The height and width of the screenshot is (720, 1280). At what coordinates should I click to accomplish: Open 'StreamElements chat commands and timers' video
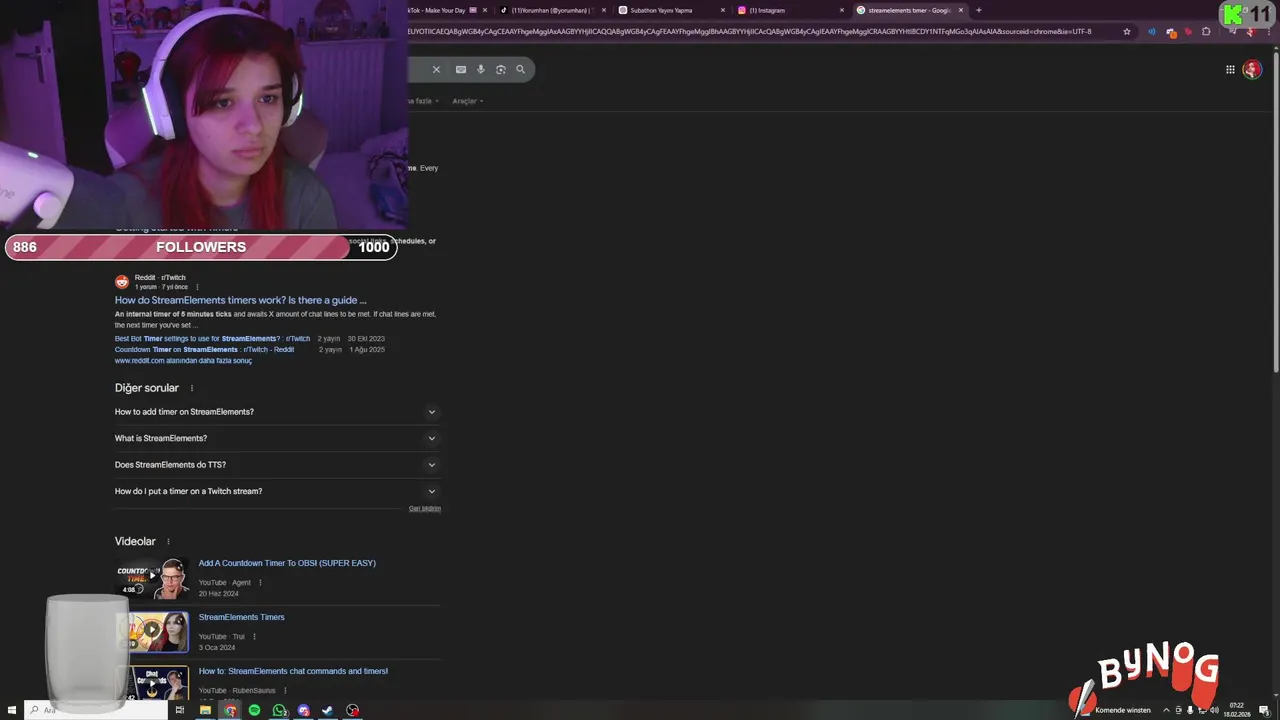(293, 671)
